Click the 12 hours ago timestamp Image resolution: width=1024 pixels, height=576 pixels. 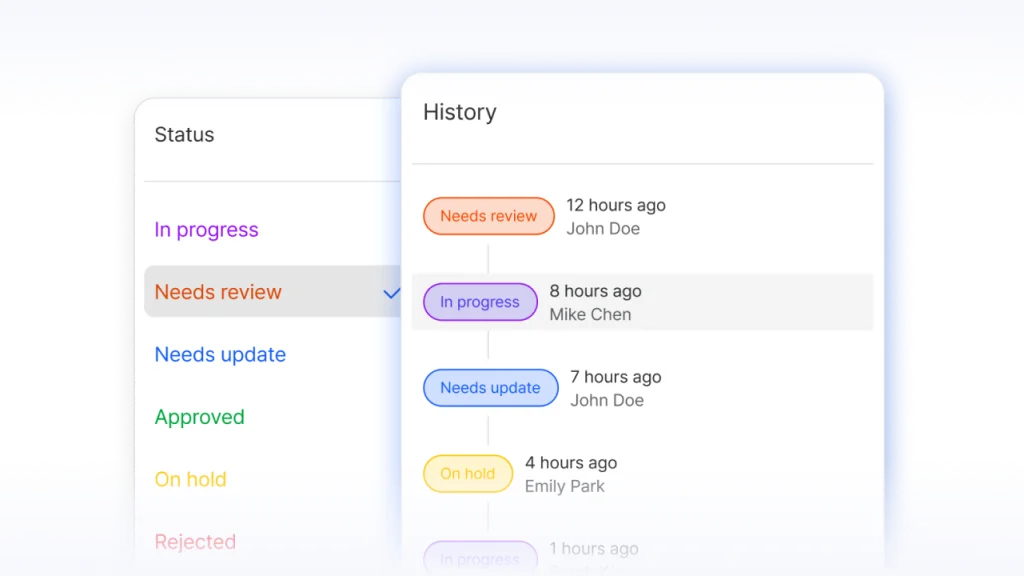pyautogui.click(x=615, y=205)
